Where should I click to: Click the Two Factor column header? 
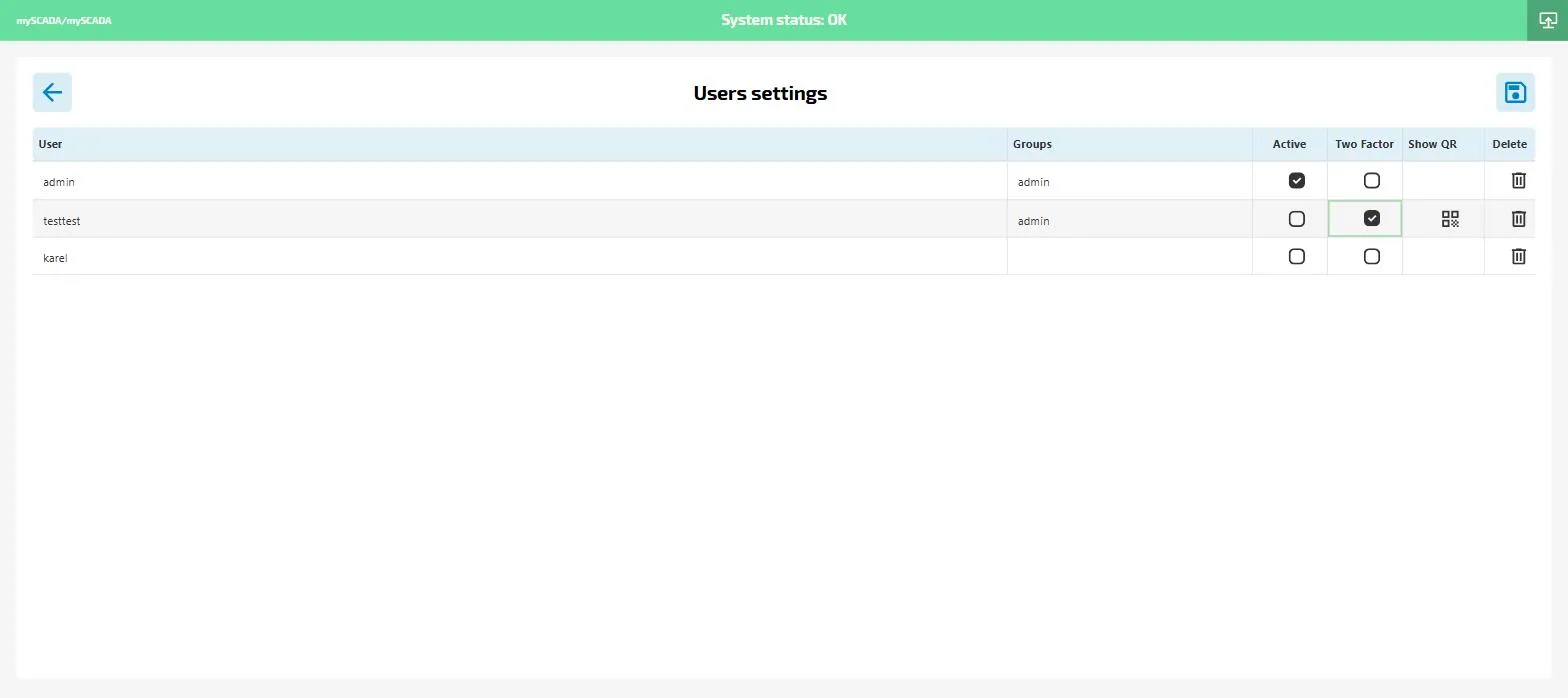click(x=1365, y=144)
